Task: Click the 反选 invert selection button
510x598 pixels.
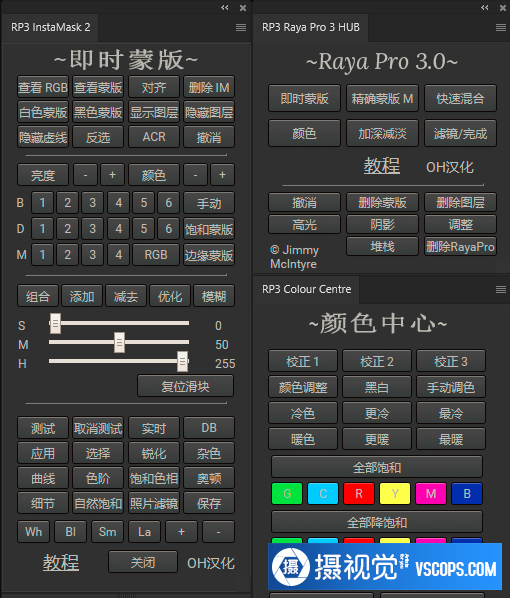Action: pos(98,137)
